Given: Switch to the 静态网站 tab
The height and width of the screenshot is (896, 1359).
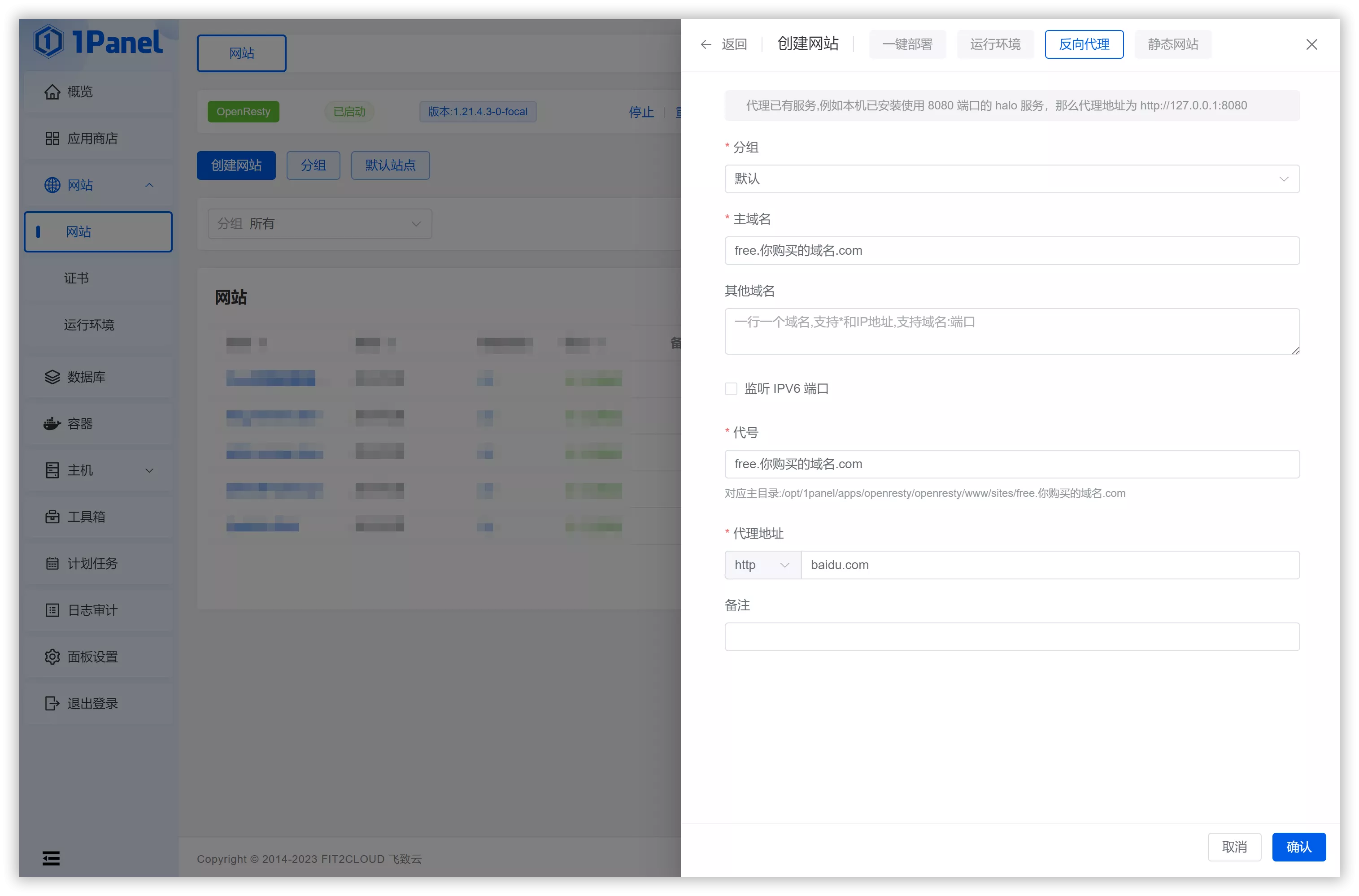Looking at the screenshot, I should tap(1173, 44).
